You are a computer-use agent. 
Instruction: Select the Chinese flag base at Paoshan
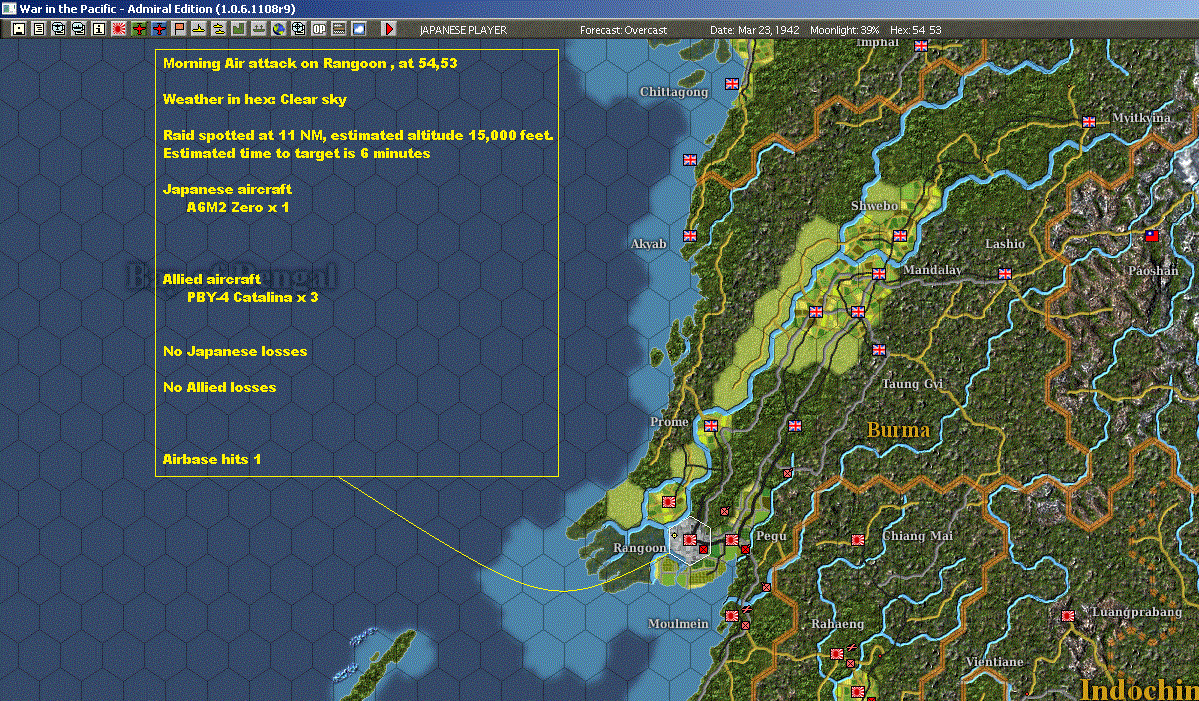tap(1152, 235)
